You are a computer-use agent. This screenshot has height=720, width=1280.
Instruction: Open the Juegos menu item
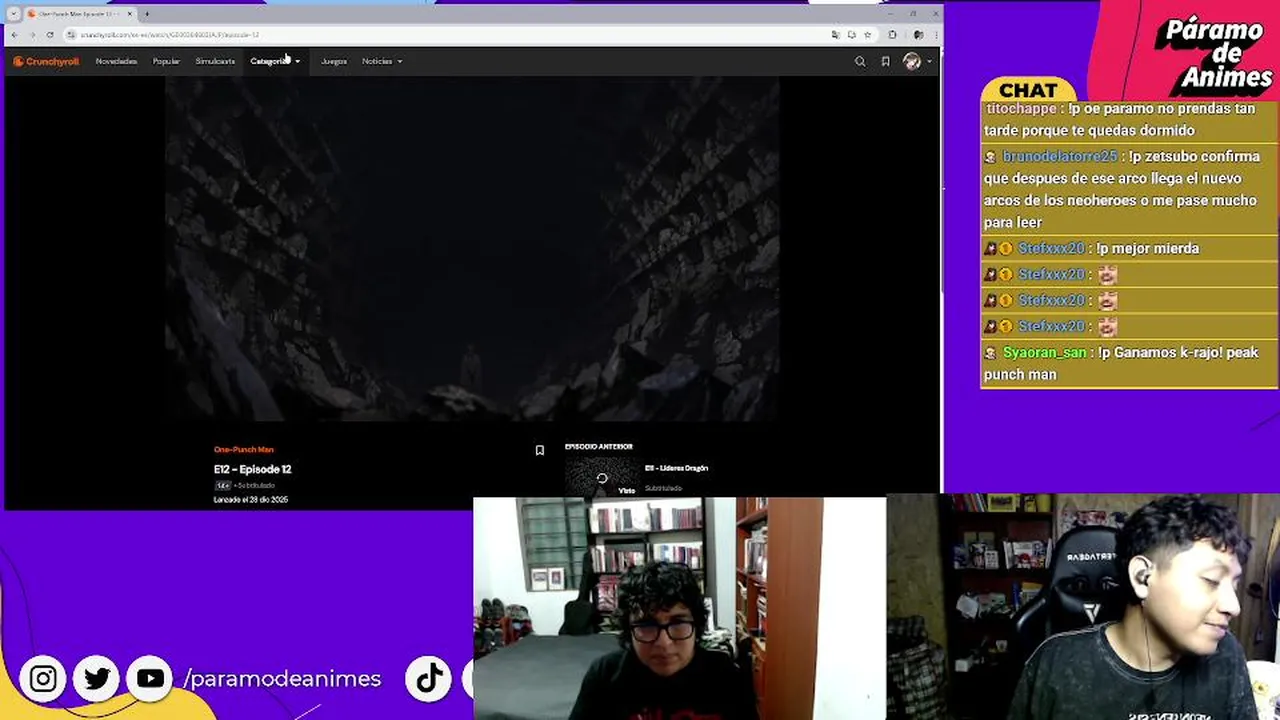(x=334, y=61)
